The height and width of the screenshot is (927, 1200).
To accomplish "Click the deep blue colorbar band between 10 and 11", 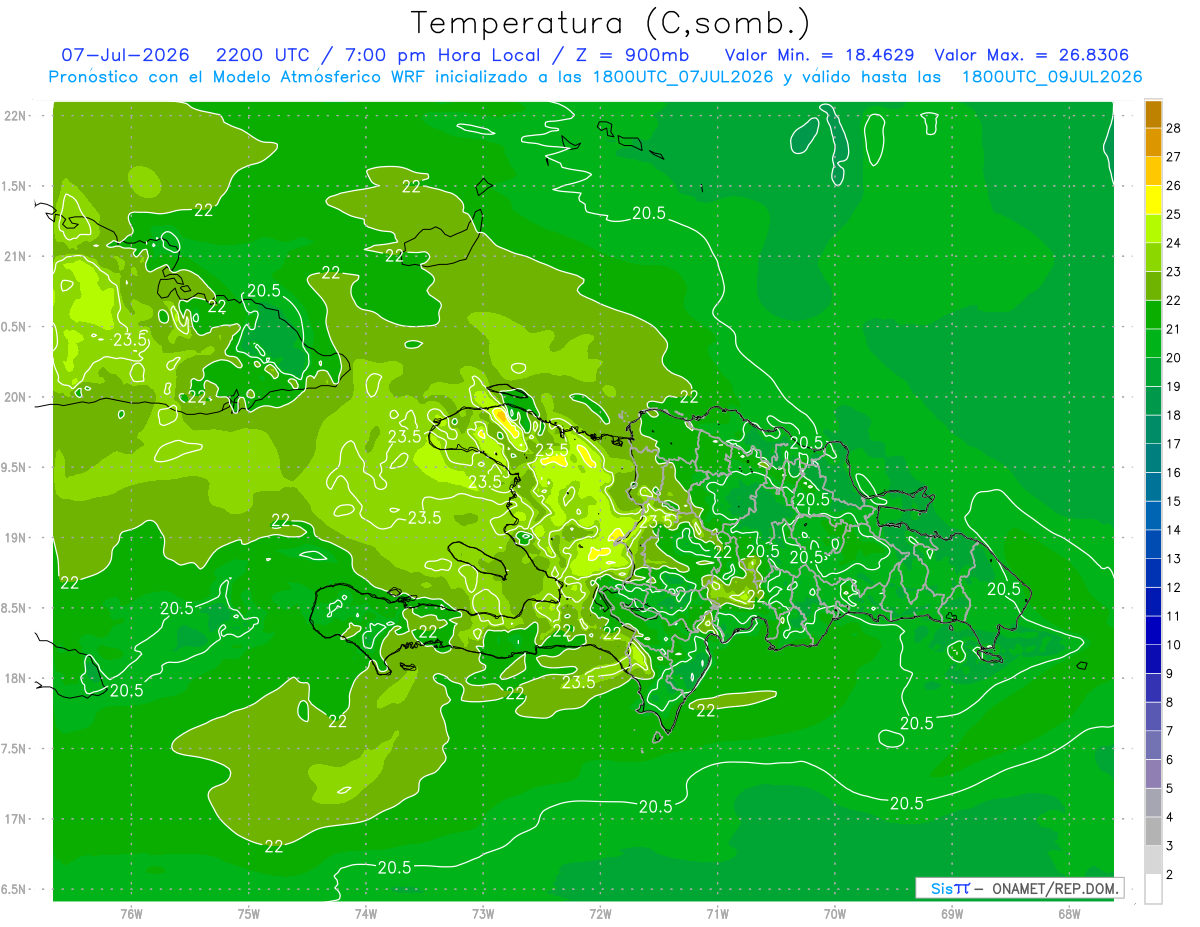I will click(1153, 630).
